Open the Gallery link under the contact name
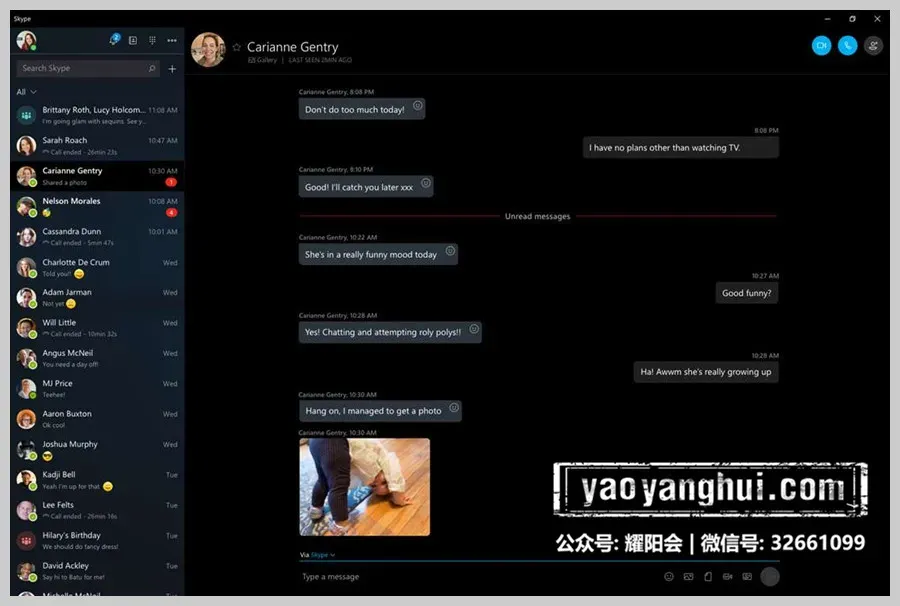 tap(262, 60)
